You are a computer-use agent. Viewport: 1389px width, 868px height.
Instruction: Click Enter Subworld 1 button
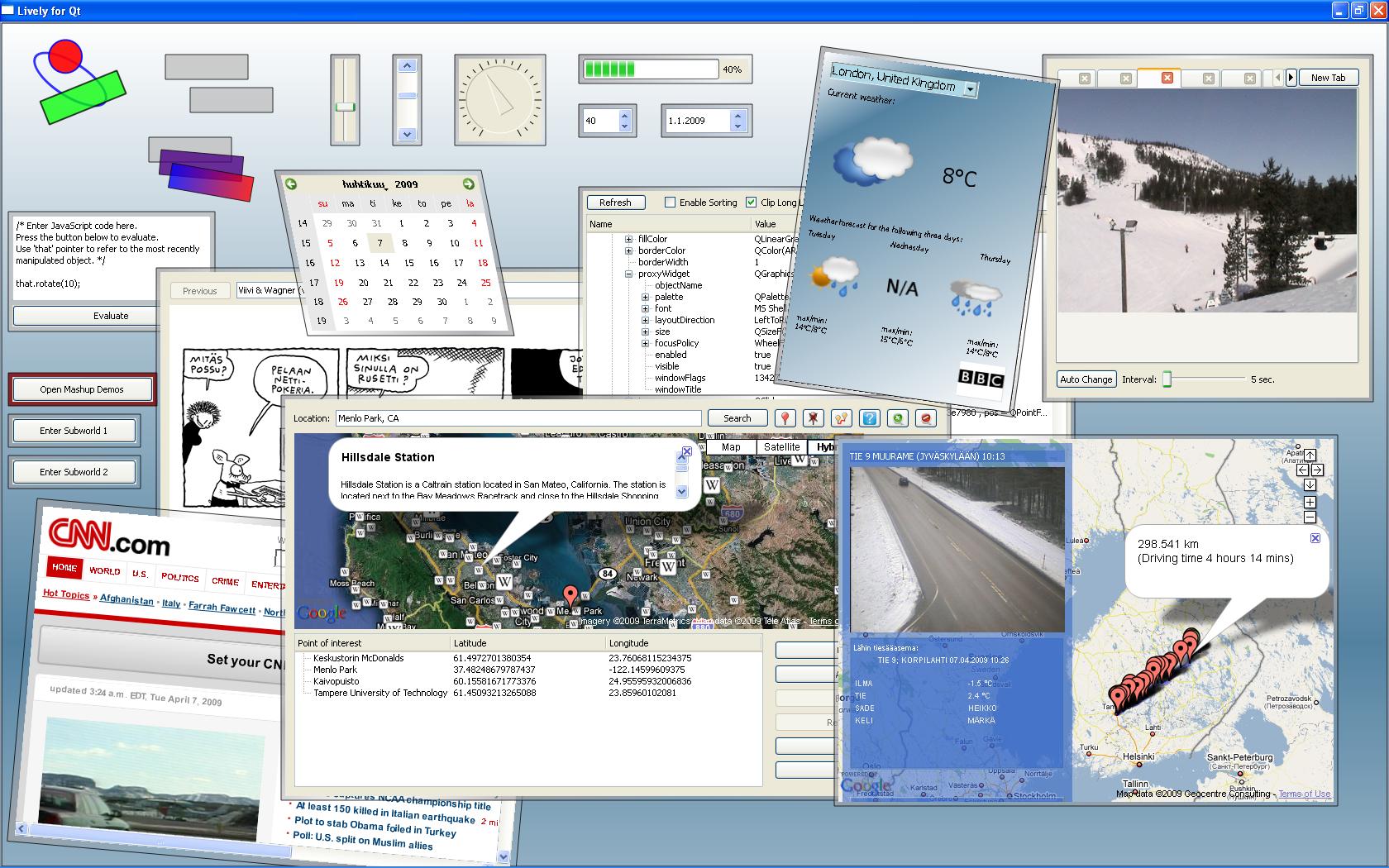click(x=74, y=431)
